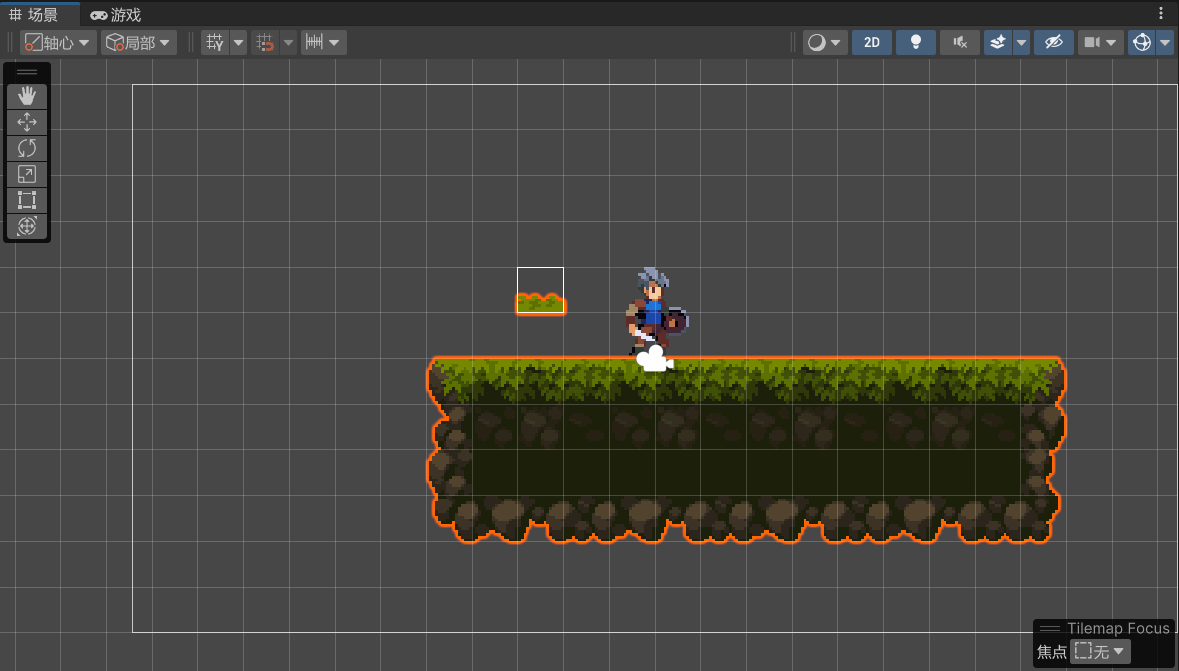Expand the Tilemap Focus 无 dropdown
Image resolution: width=1179 pixels, height=671 pixels.
point(1100,652)
